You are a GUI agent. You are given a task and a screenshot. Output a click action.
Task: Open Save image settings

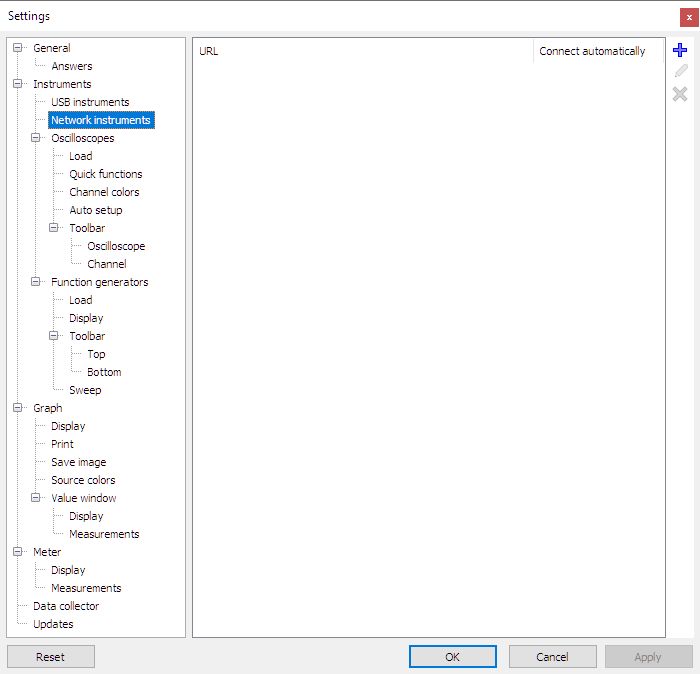point(79,462)
